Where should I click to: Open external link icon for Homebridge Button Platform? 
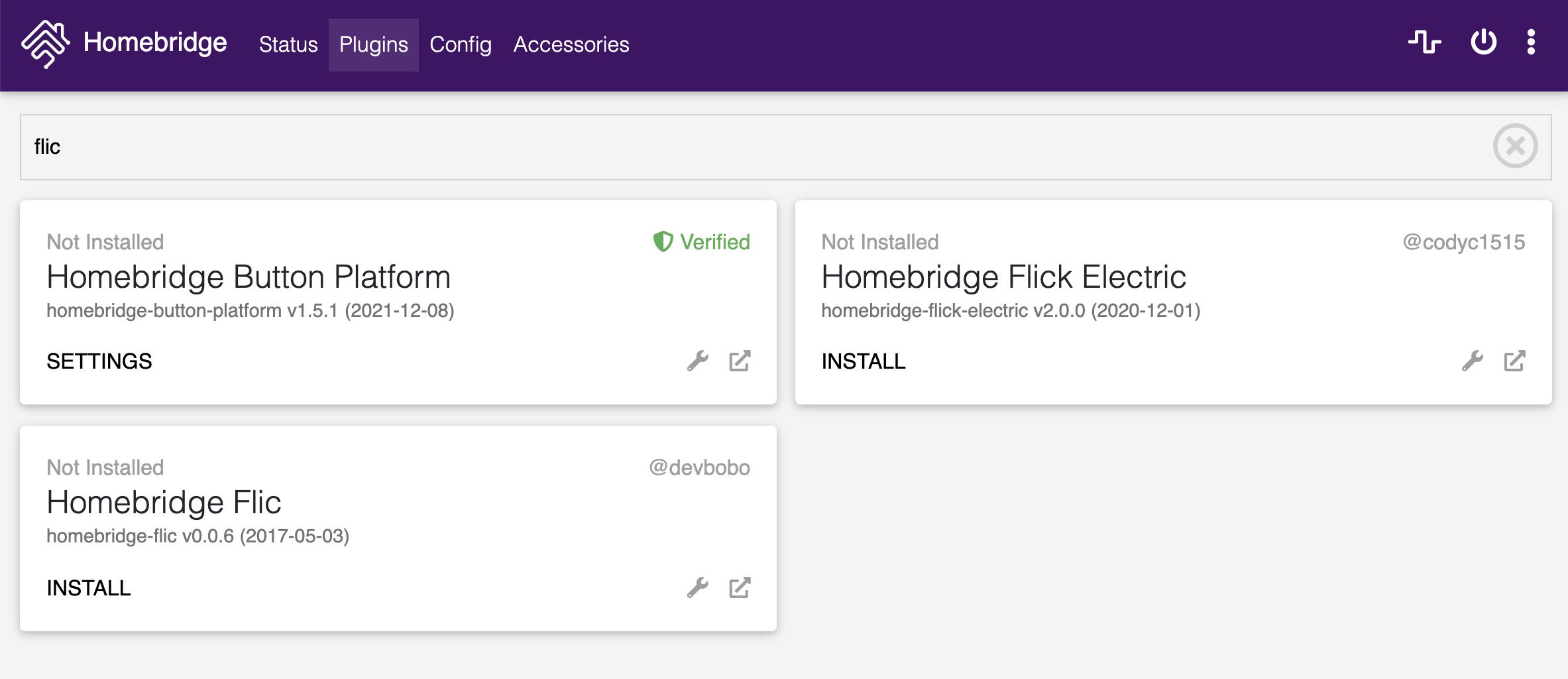[x=740, y=361]
